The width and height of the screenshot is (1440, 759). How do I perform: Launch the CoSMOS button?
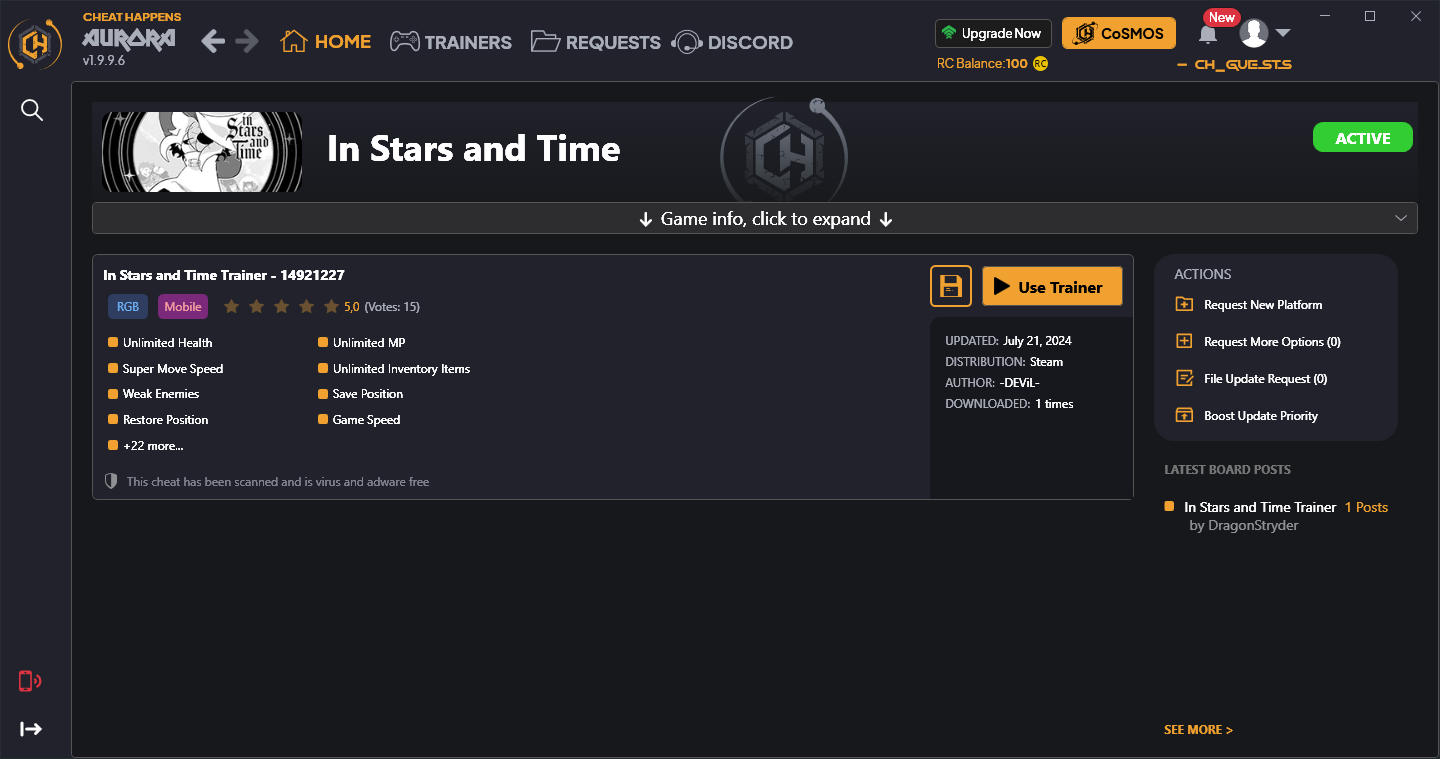[x=1119, y=33]
